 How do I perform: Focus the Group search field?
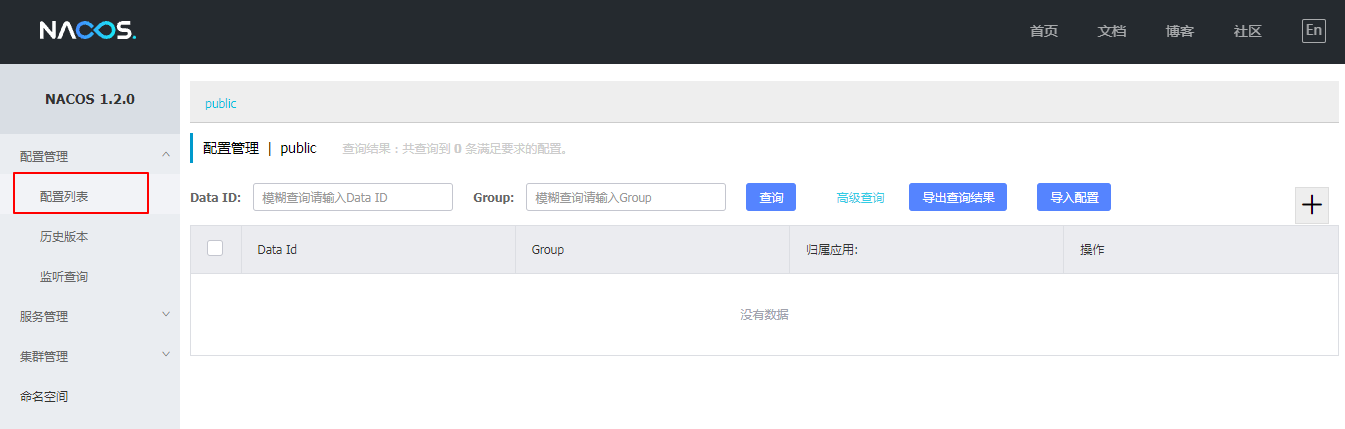(x=625, y=197)
